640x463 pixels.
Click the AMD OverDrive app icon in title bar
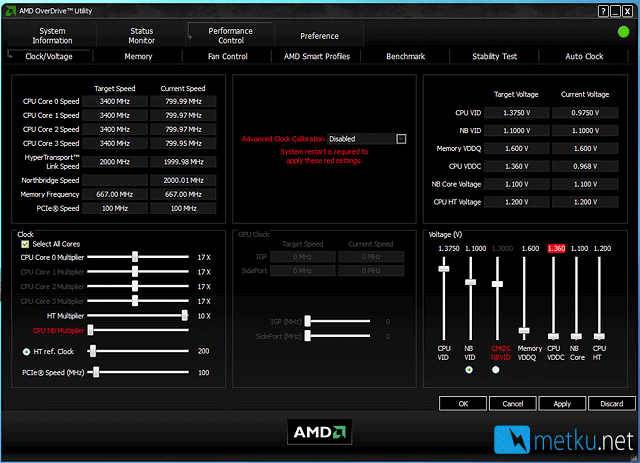click(x=11, y=11)
